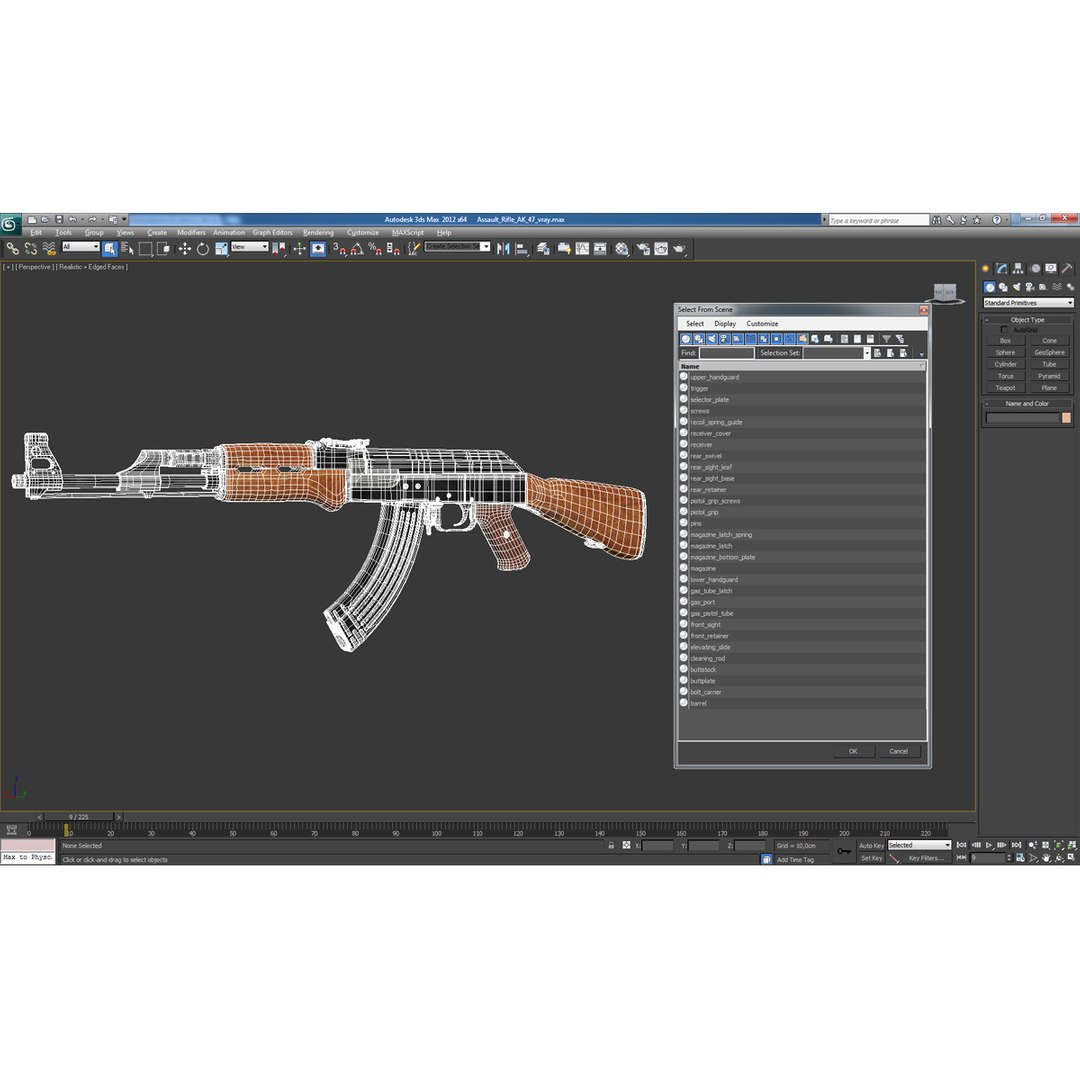Collapse the Object Type rollout
The width and height of the screenshot is (1080, 1080).
[1027, 320]
